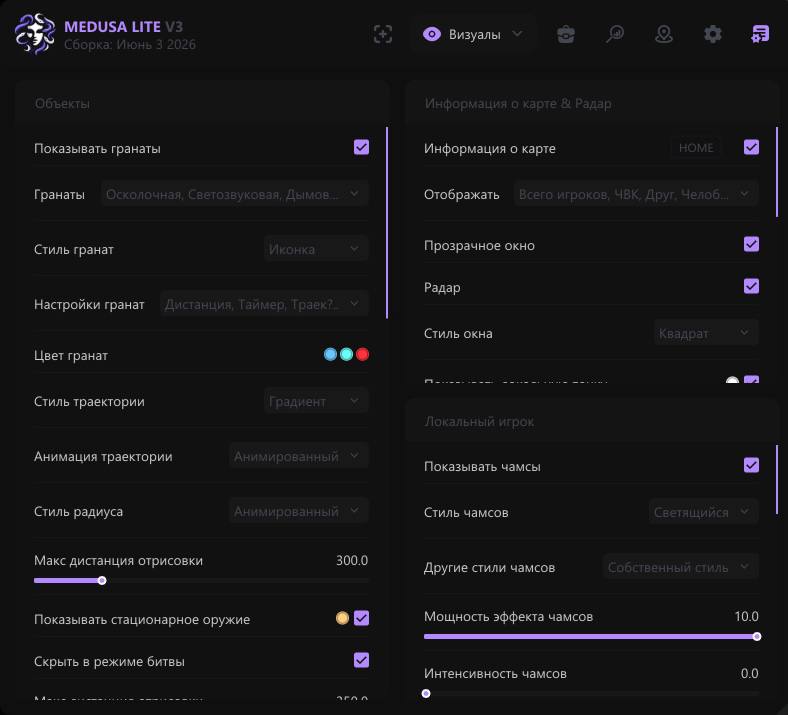
Task: Open the Гранаты types dropdown
Action: pos(235,194)
